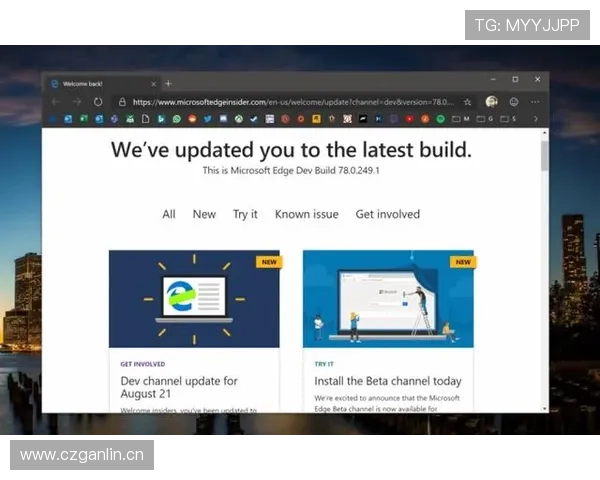The height and width of the screenshot is (480, 600).
Task: Click the Edge logo laptop card thumbnail
Action: tap(194, 299)
